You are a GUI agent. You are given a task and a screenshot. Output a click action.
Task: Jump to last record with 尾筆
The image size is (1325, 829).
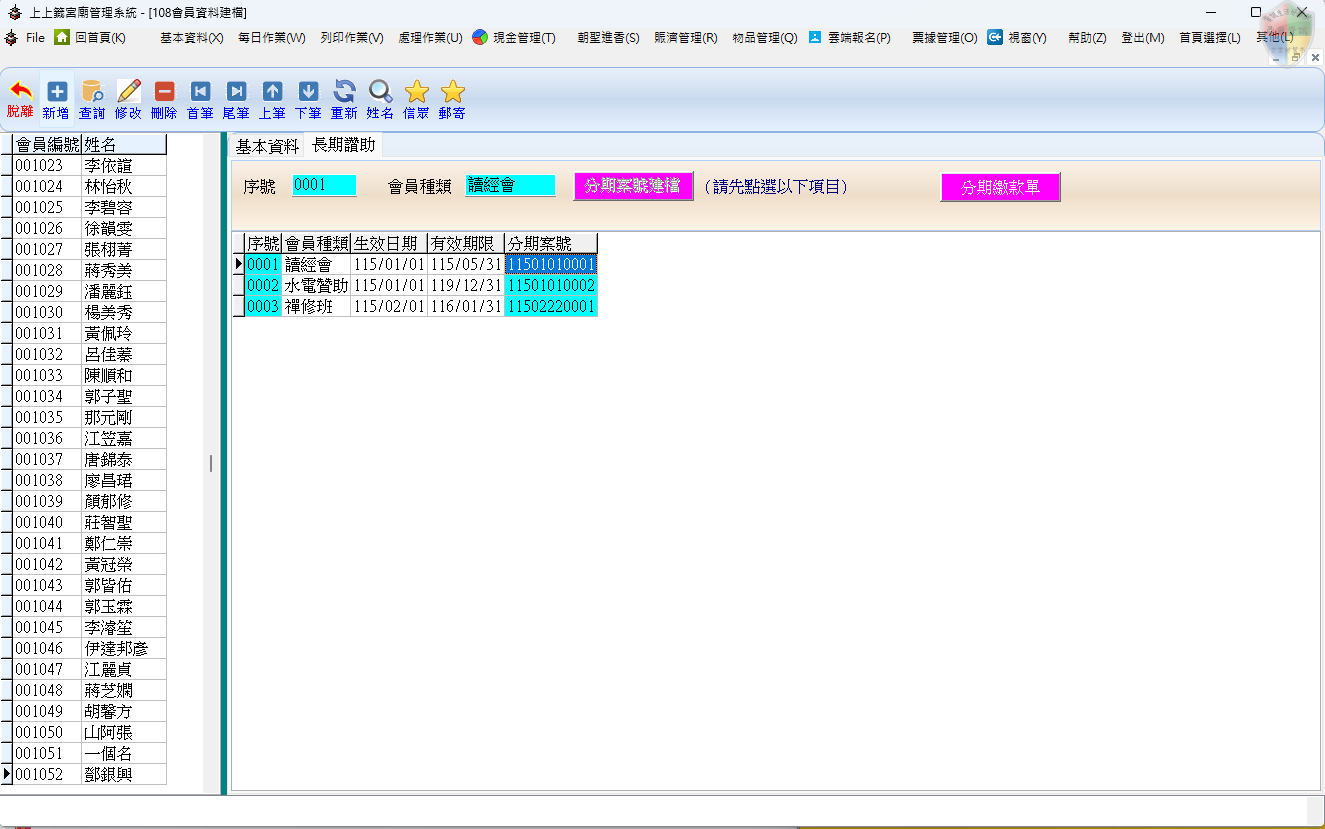tap(236, 92)
